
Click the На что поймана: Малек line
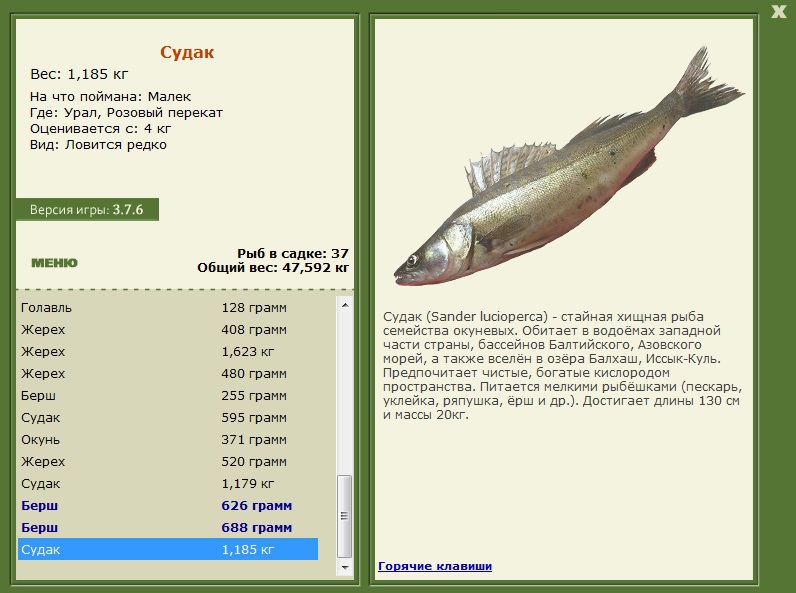coord(111,96)
